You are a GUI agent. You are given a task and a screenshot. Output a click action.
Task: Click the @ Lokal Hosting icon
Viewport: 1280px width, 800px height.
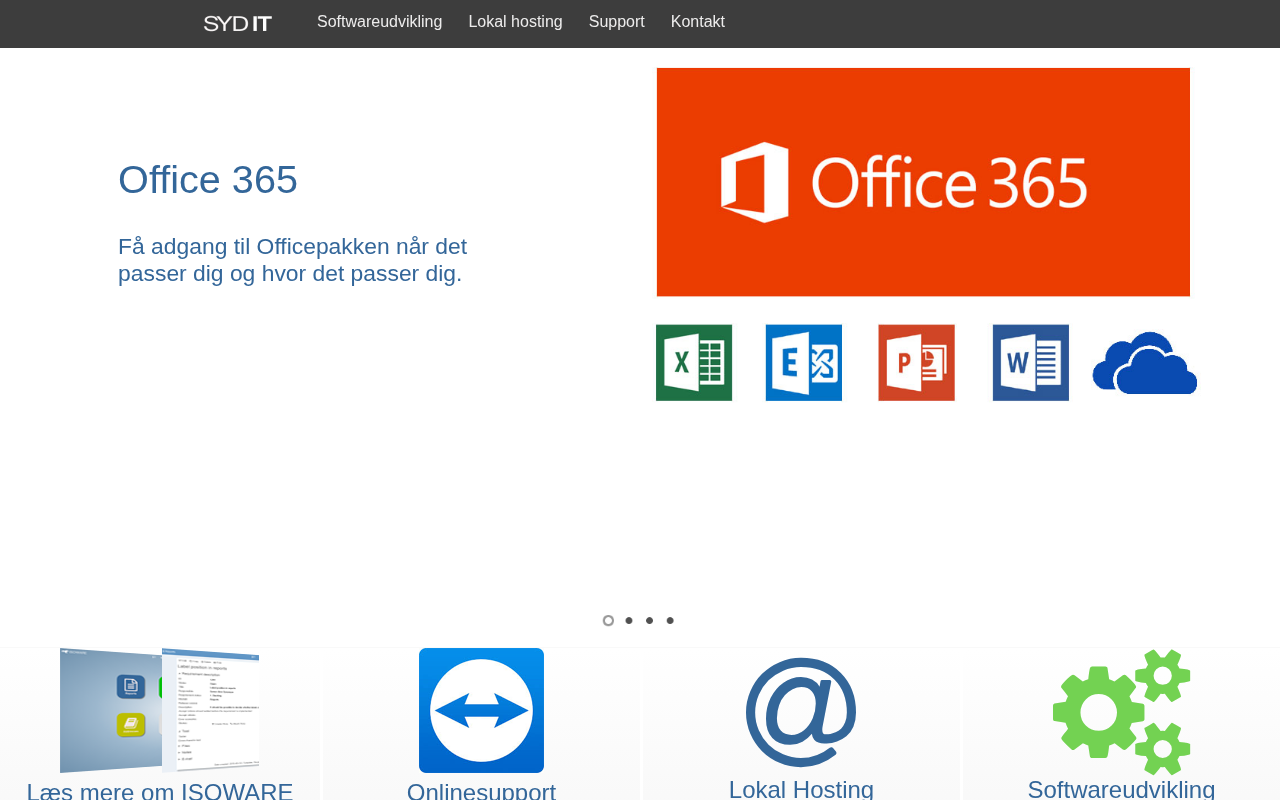coord(801,712)
